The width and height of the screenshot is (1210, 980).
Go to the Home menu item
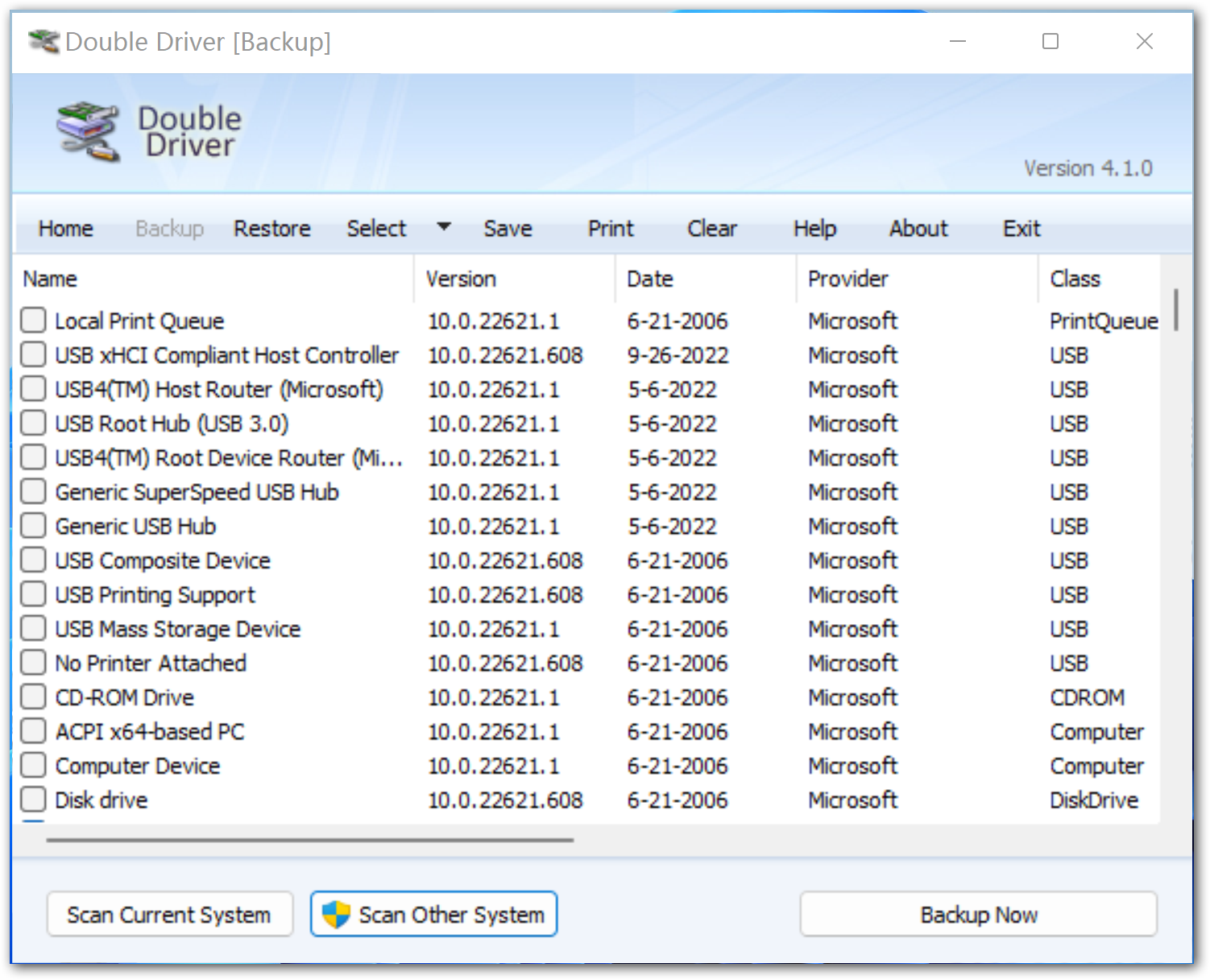pyautogui.click(x=65, y=229)
